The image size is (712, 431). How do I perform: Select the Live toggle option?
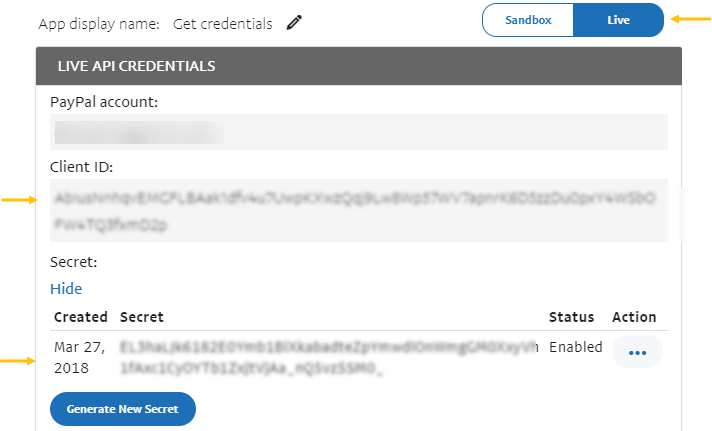click(x=618, y=19)
